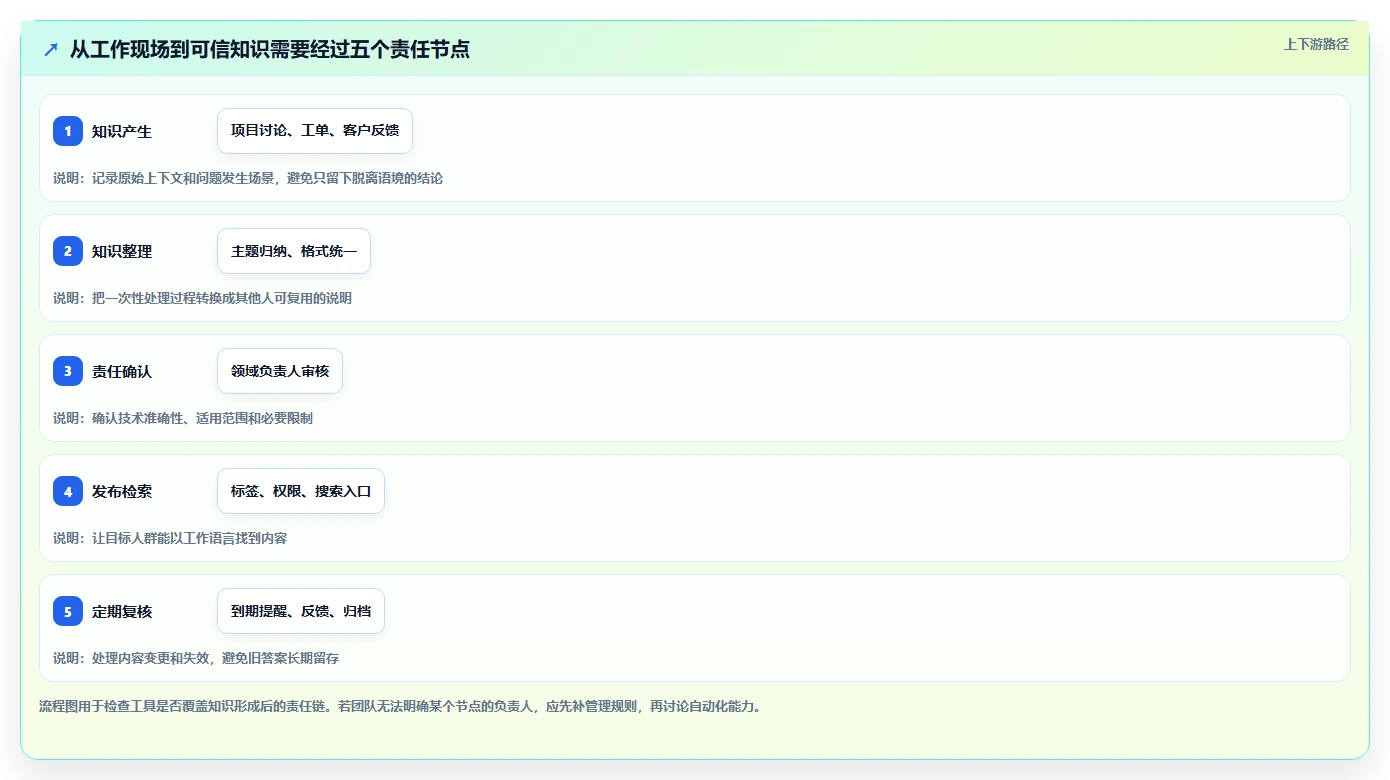Click the 标签、权限、搜索入口 chip
Image resolution: width=1390 pixels, height=780 pixels.
coord(301,491)
